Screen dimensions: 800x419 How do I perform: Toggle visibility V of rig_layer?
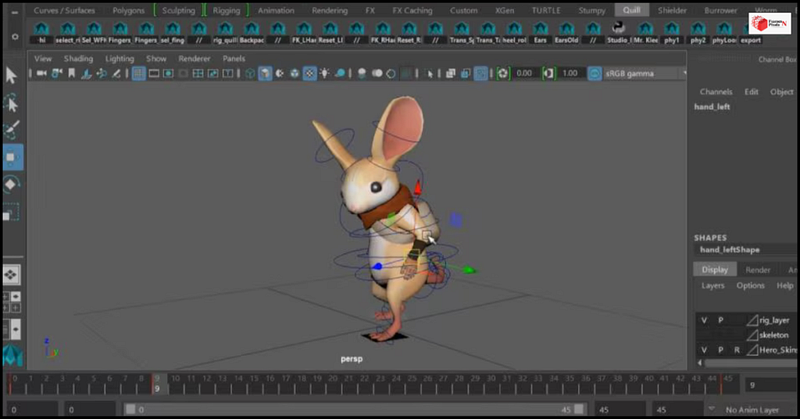[x=704, y=320]
